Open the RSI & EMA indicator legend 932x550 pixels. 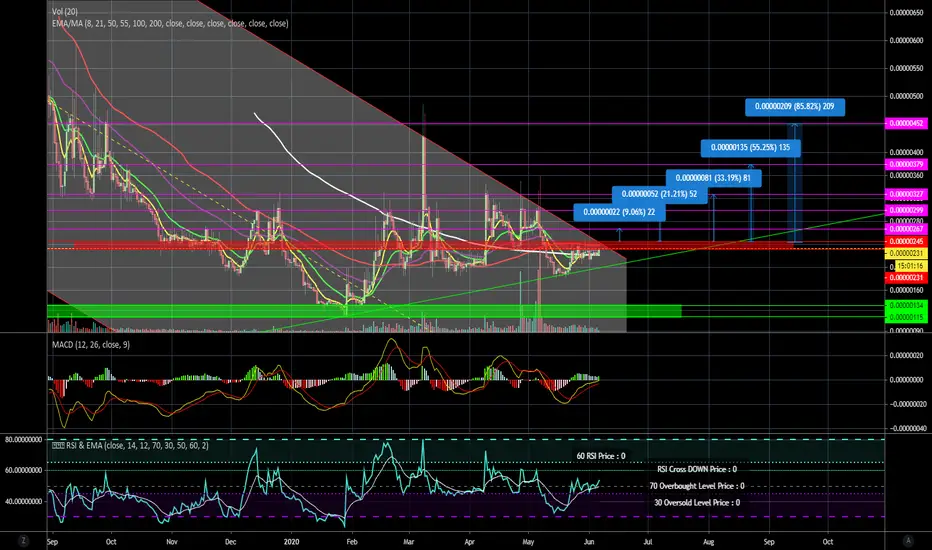(x=130, y=445)
